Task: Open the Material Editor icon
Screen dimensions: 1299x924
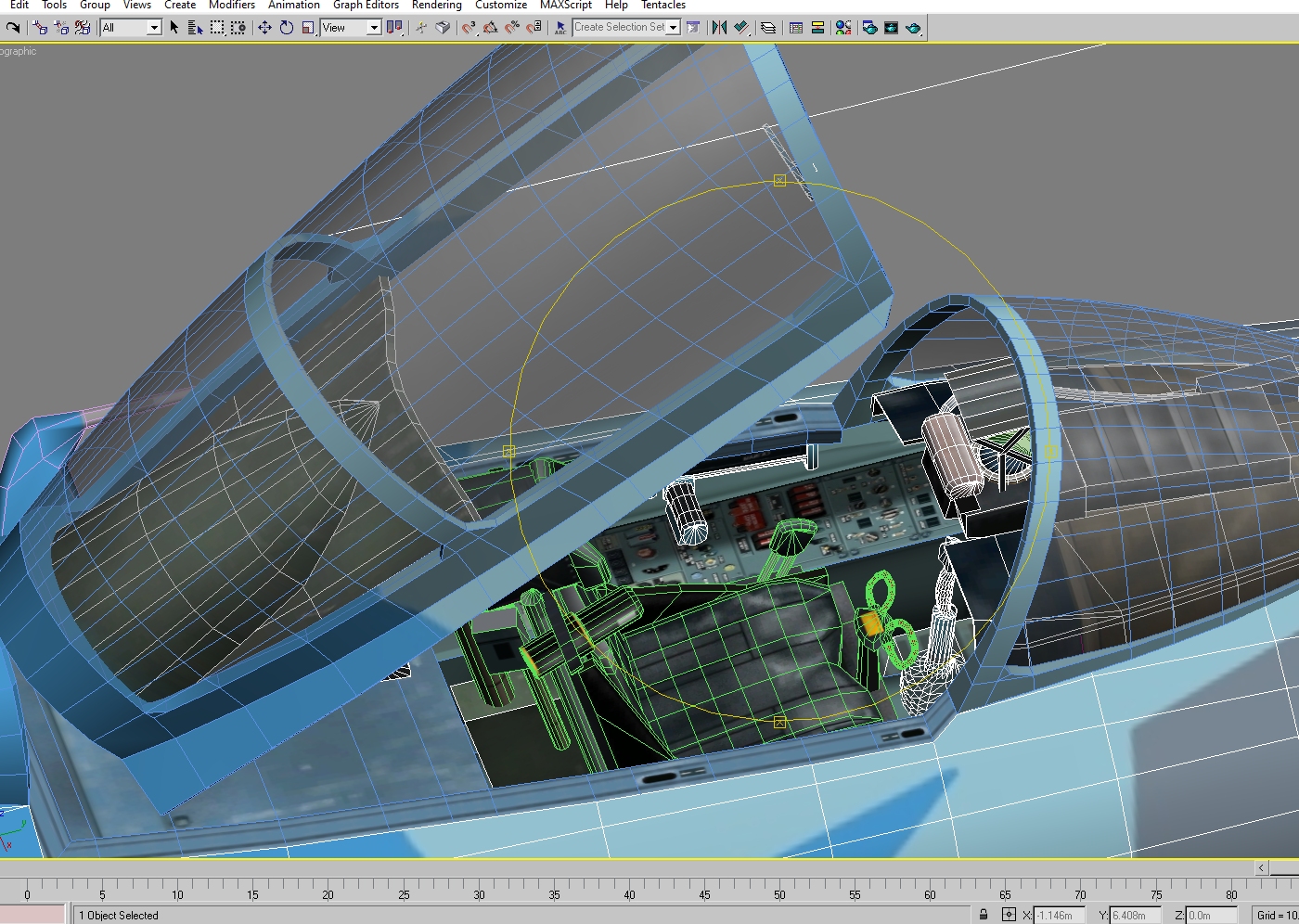Action: (842, 28)
